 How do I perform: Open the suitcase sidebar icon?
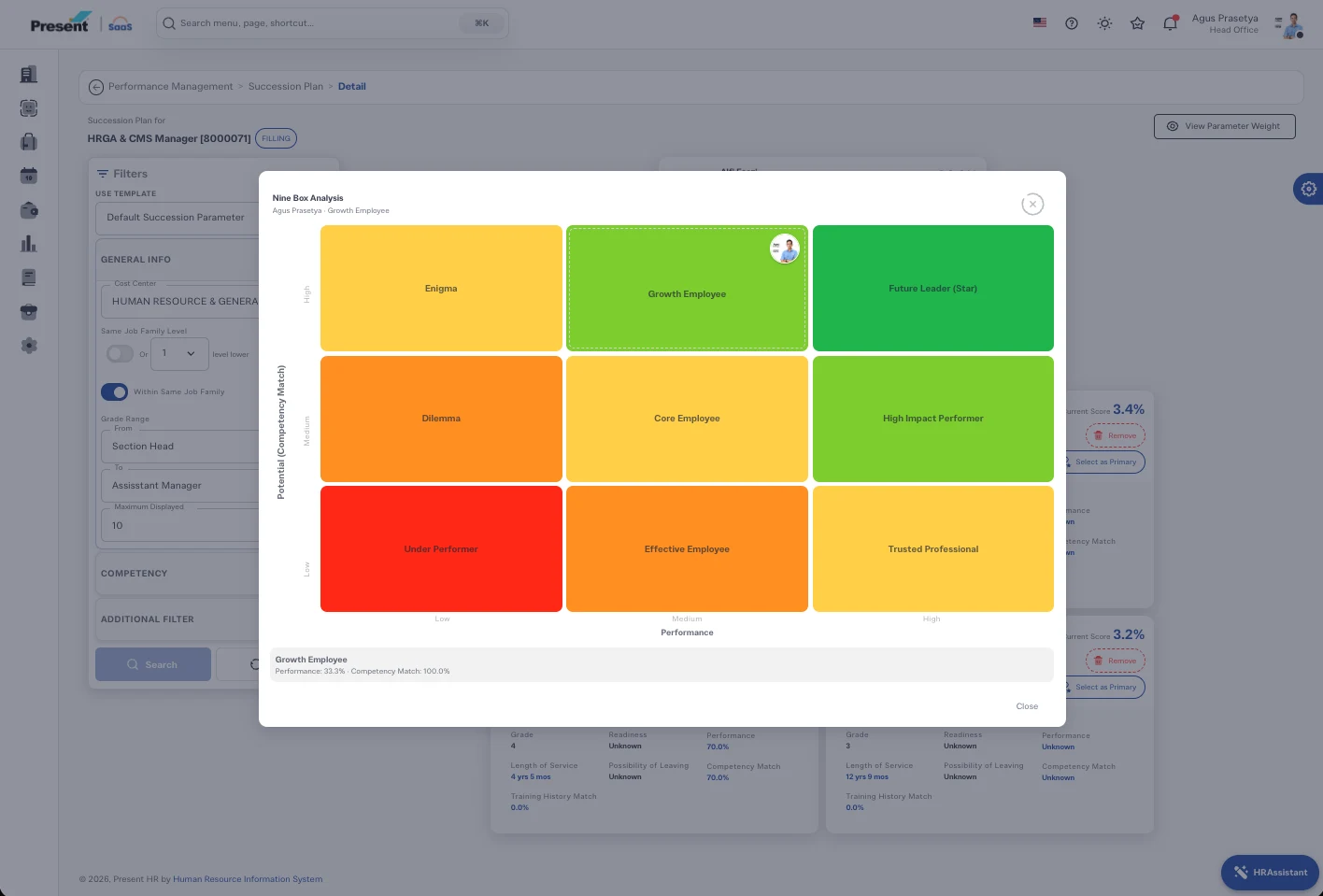point(29,142)
